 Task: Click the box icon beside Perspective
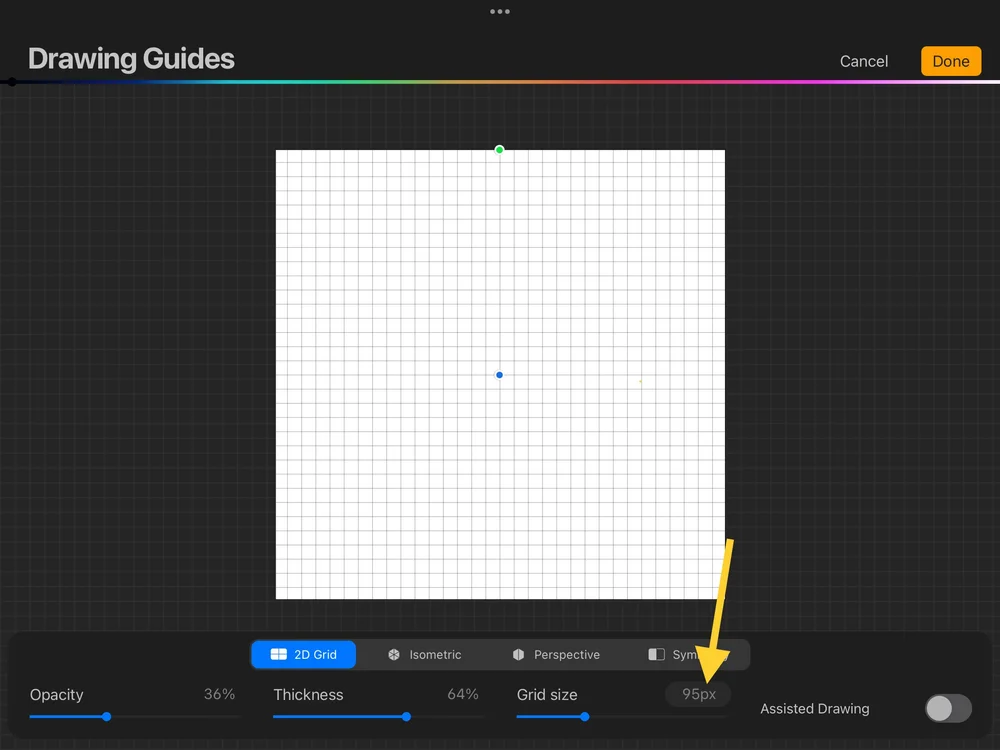518,654
